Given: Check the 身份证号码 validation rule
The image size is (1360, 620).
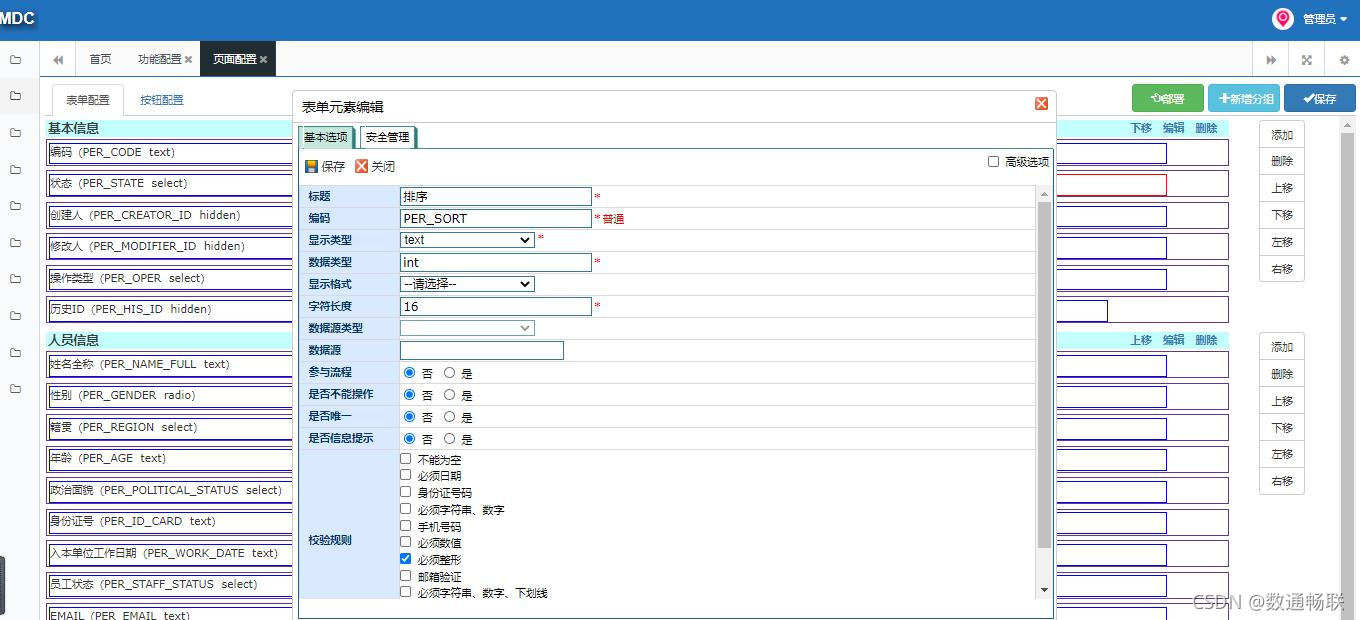Looking at the screenshot, I should click(x=405, y=492).
